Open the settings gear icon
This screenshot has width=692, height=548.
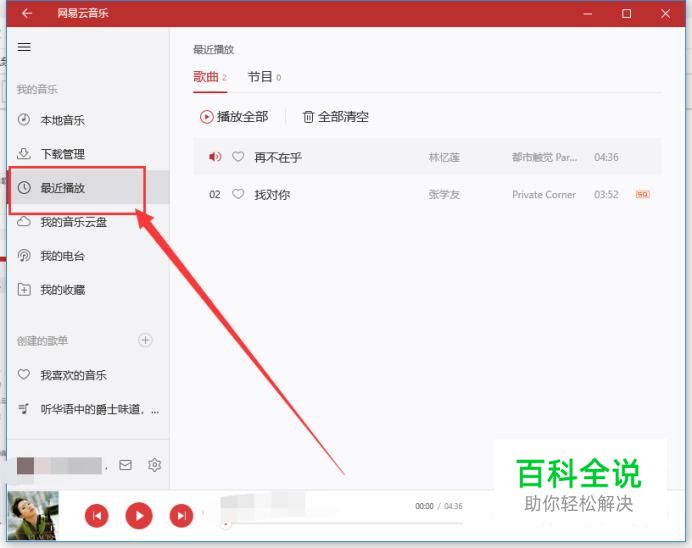coord(154,465)
